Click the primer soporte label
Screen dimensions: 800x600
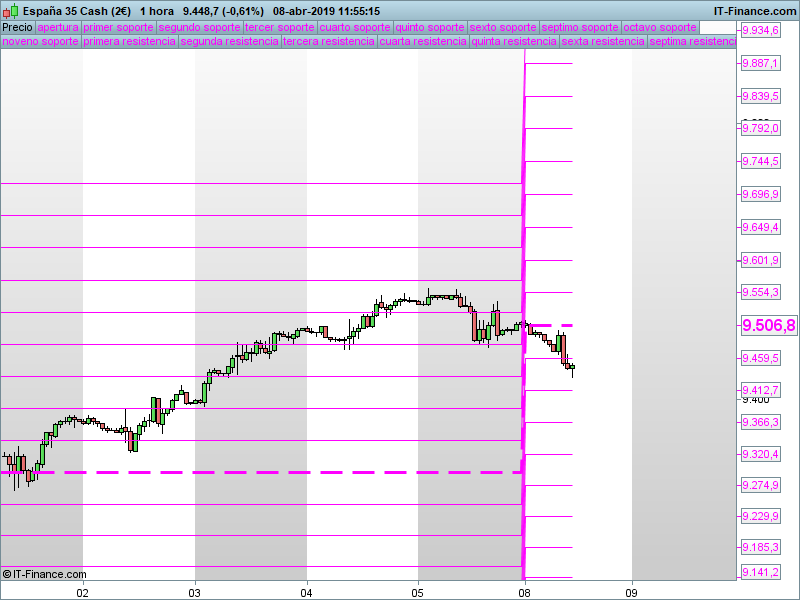pos(118,28)
